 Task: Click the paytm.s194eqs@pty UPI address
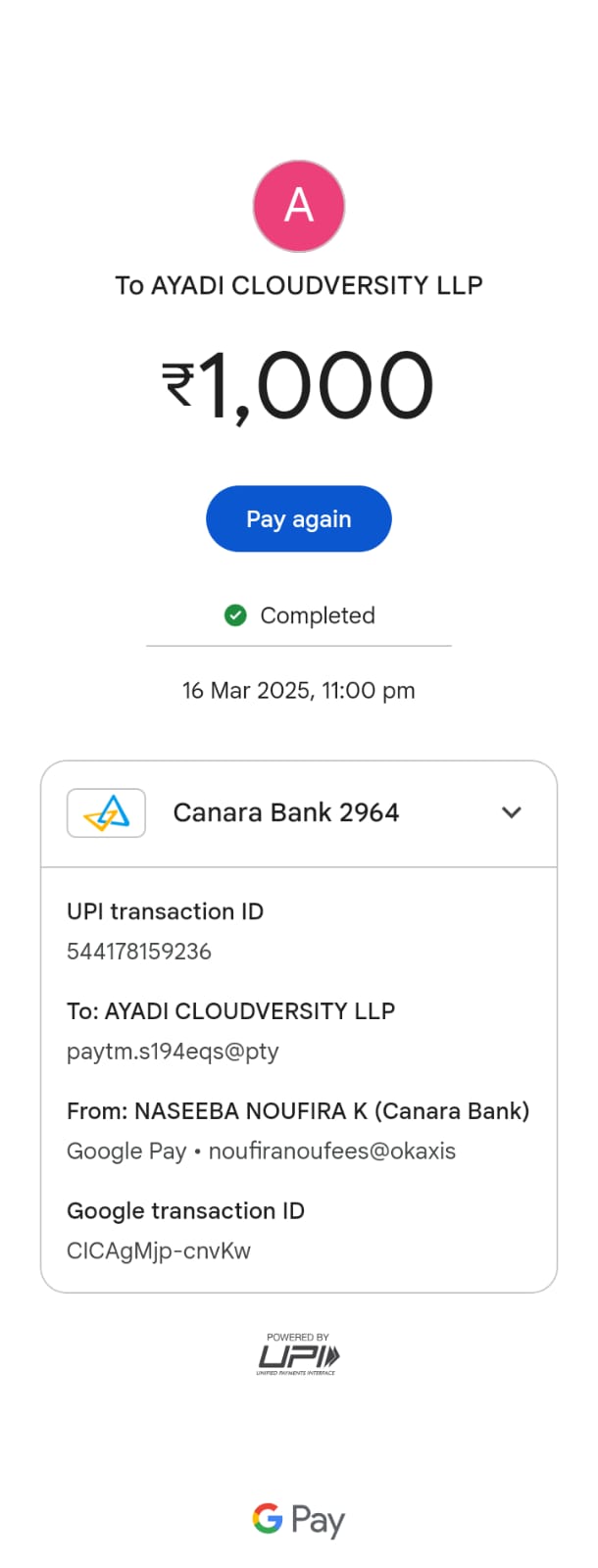coord(173,1052)
